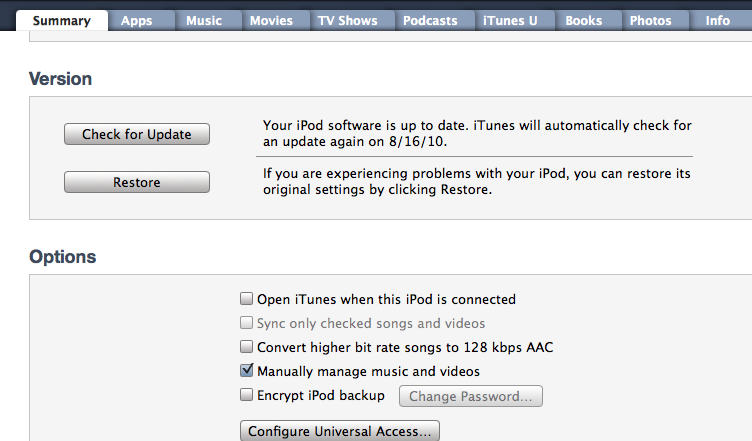
Task: Go to the Movies tab
Action: point(271,21)
